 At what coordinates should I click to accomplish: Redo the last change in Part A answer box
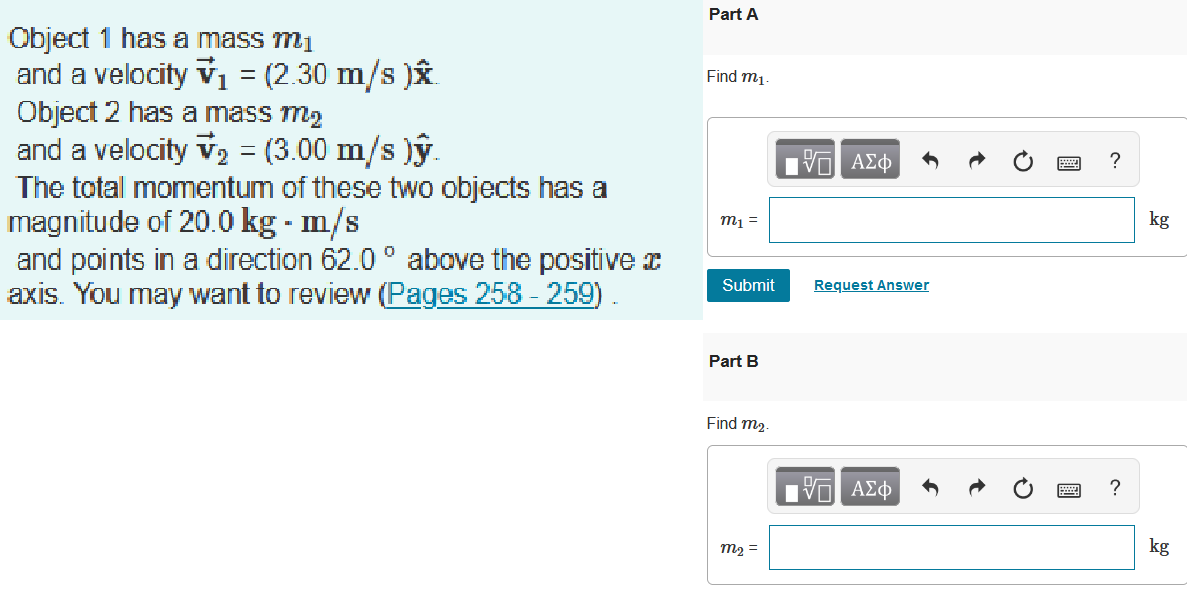pos(977,159)
